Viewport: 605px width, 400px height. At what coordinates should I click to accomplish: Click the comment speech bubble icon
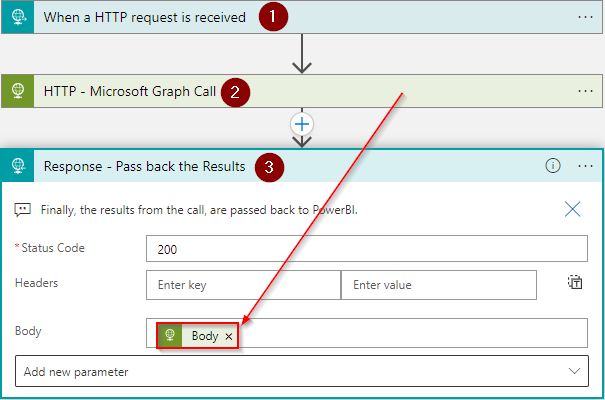click(22, 210)
